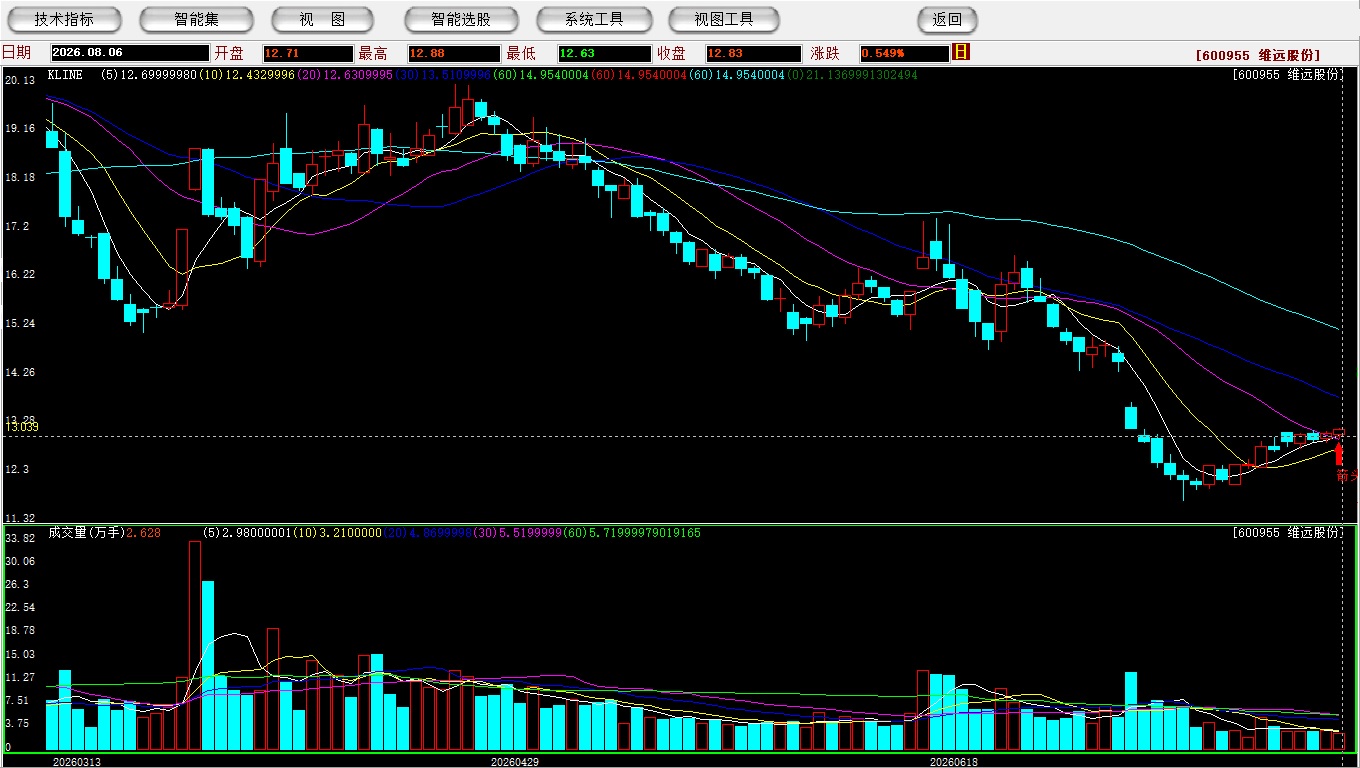Click the [600955 维远股份] label in the K-line panel
The width and height of the screenshot is (1360, 768).
[x=1287, y=75]
